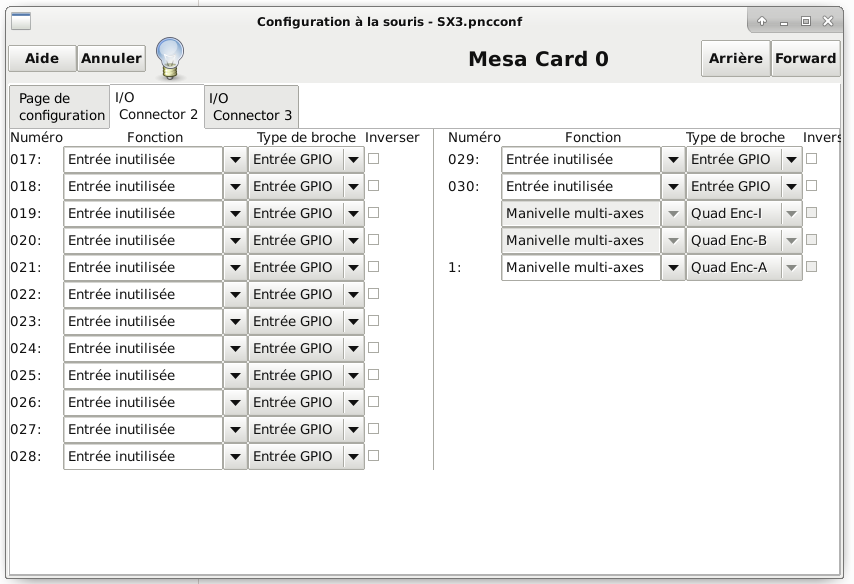Cancel with the Annuler button
The image size is (854, 584).
[x=111, y=58]
